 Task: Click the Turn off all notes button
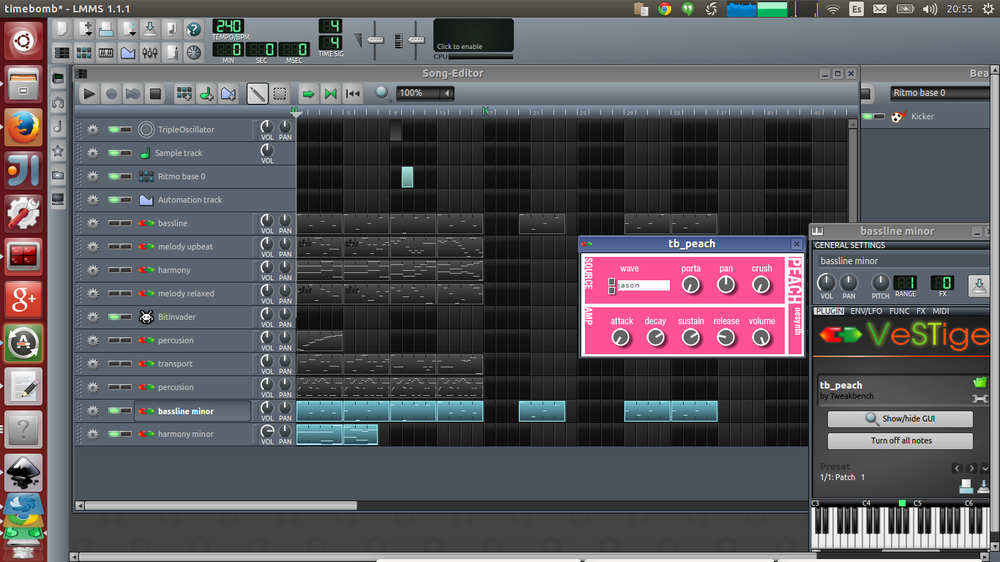coord(900,441)
